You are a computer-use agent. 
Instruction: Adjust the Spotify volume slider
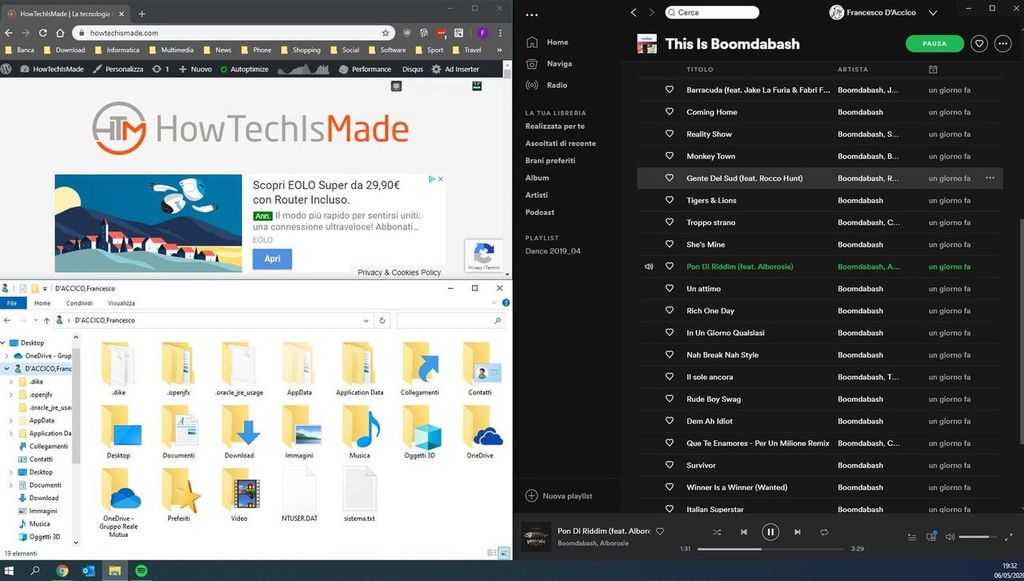pyautogui.click(x=975, y=536)
